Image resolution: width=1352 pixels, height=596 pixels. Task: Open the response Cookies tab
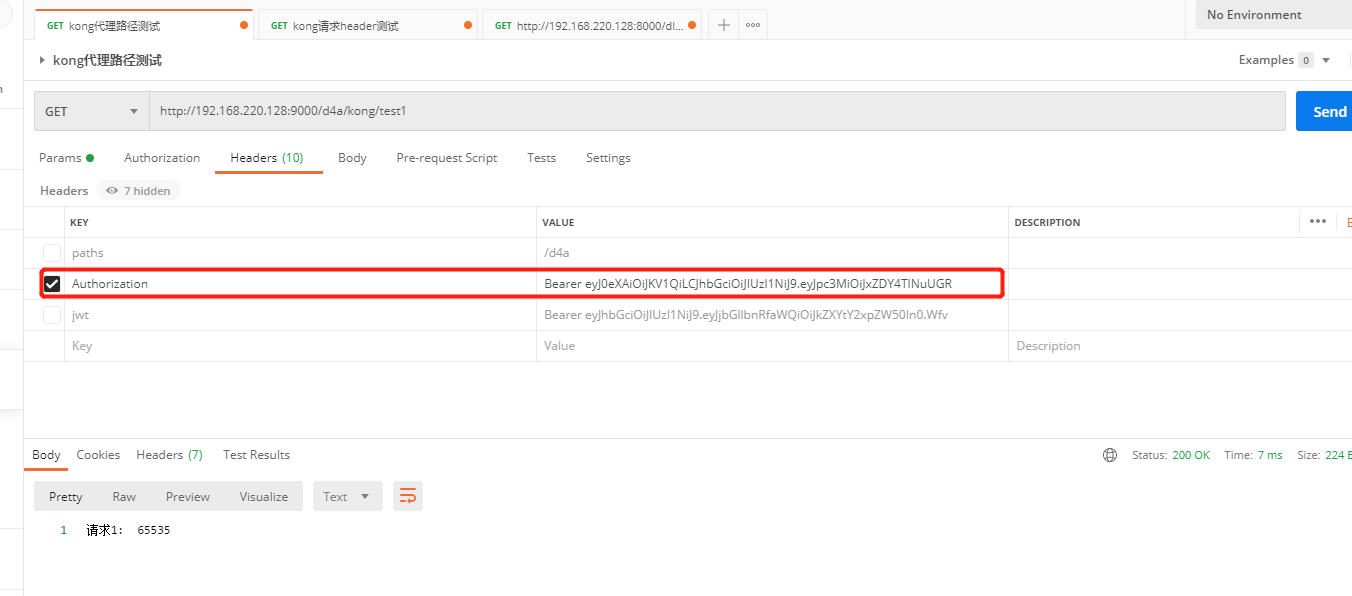98,455
